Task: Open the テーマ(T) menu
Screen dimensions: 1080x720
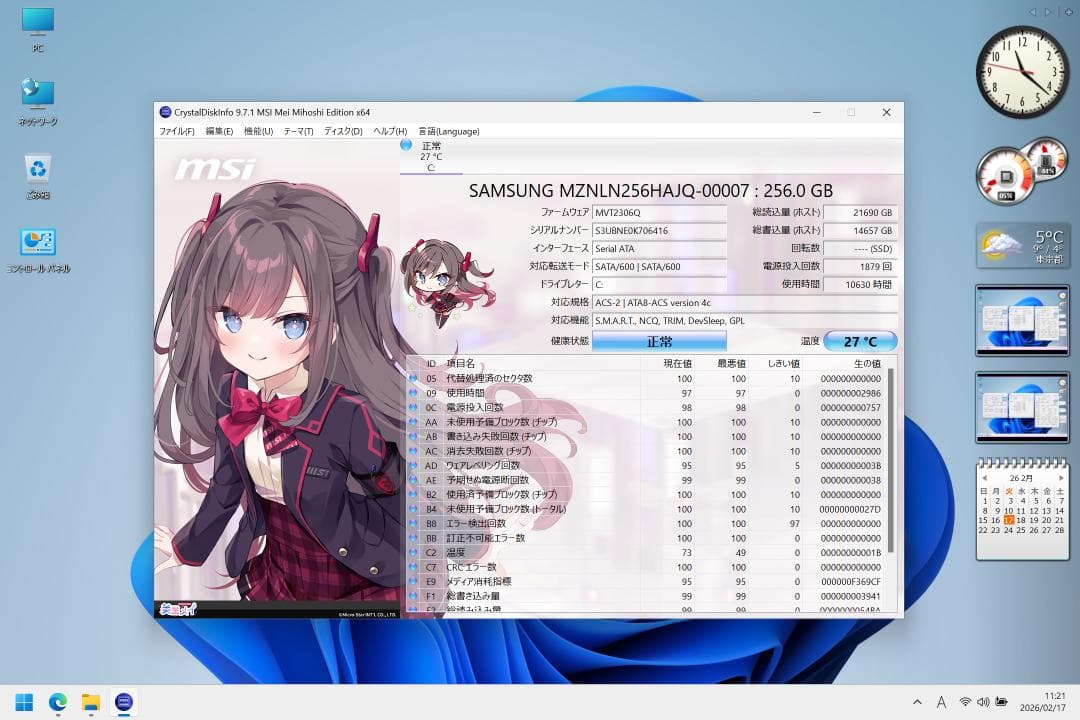Action: pos(297,131)
